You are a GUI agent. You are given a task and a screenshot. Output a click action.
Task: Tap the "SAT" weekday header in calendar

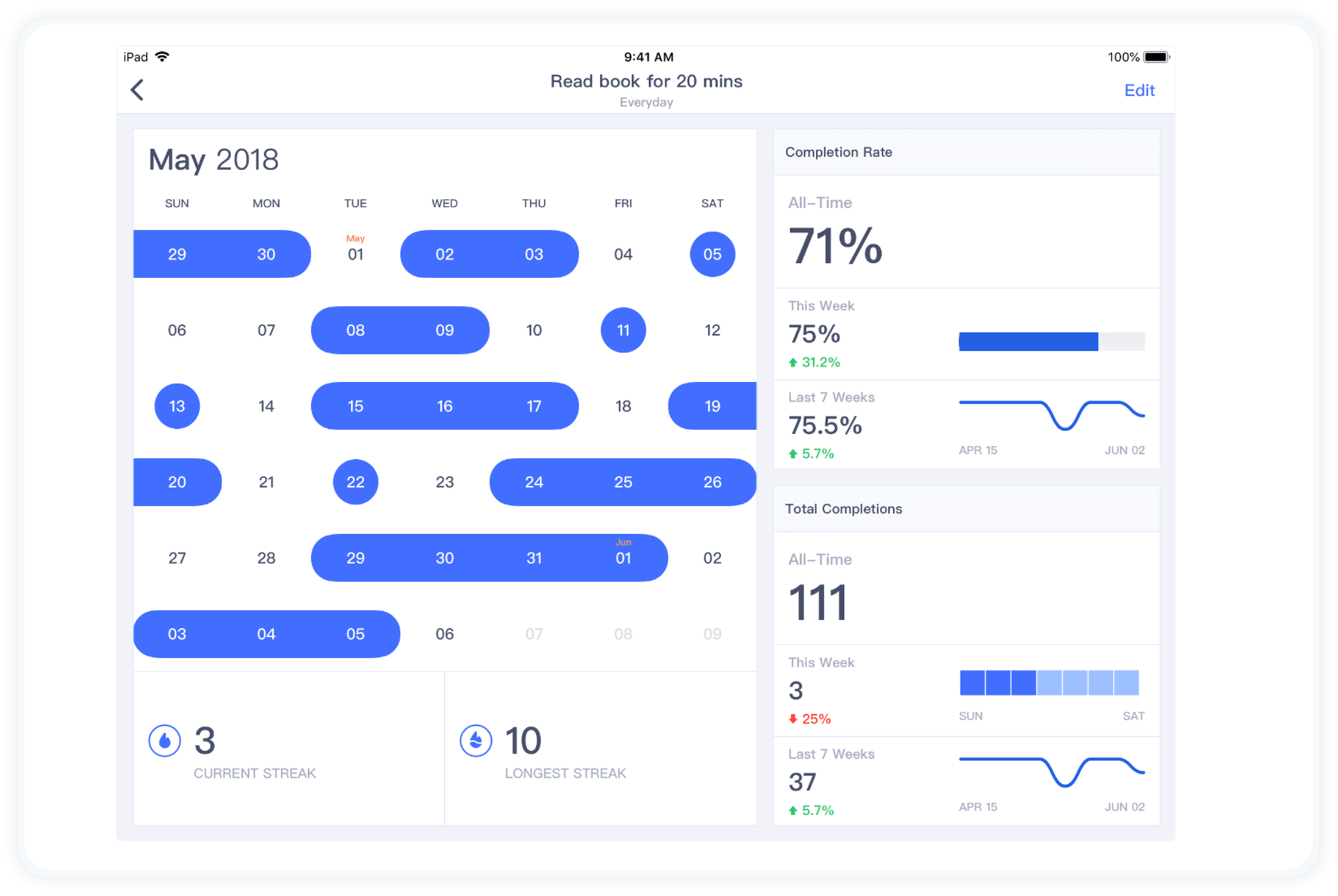tap(712, 203)
